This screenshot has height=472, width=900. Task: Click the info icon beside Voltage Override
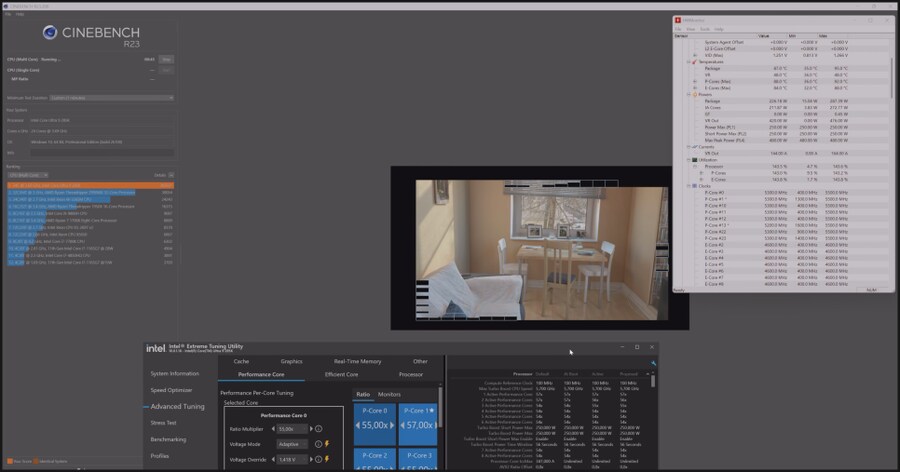click(x=319, y=459)
